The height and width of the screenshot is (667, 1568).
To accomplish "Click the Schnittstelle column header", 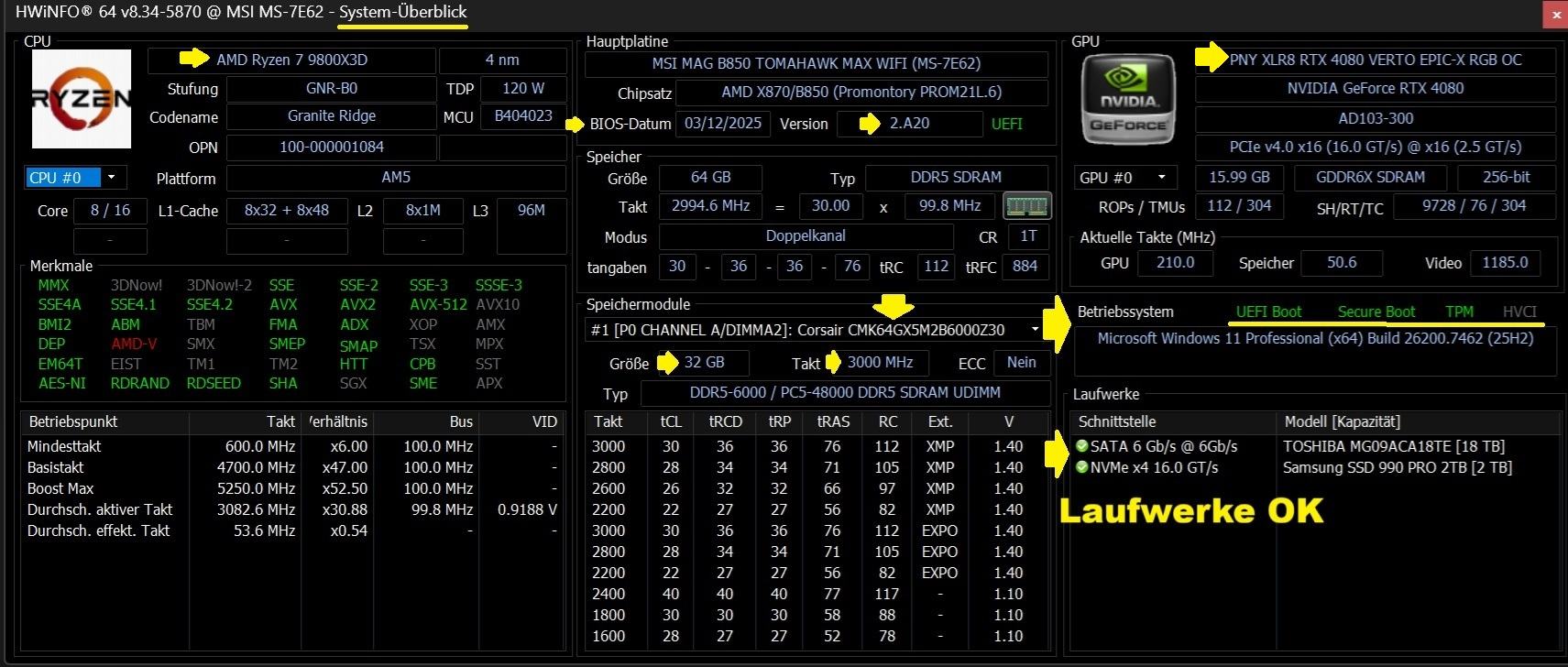I will pyautogui.click(x=1173, y=422).
